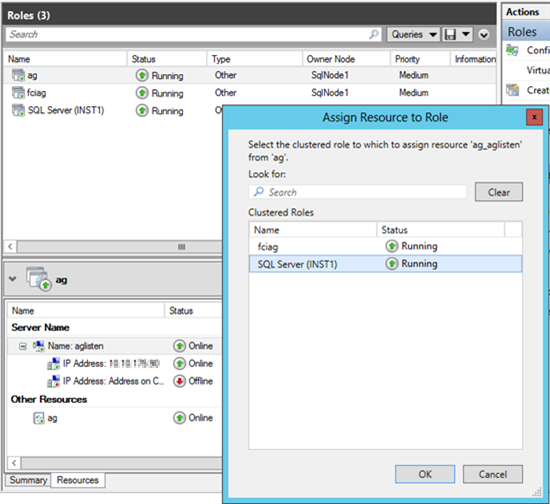
Task: Click the save query disk icon
Action: click(x=450, y=34)
